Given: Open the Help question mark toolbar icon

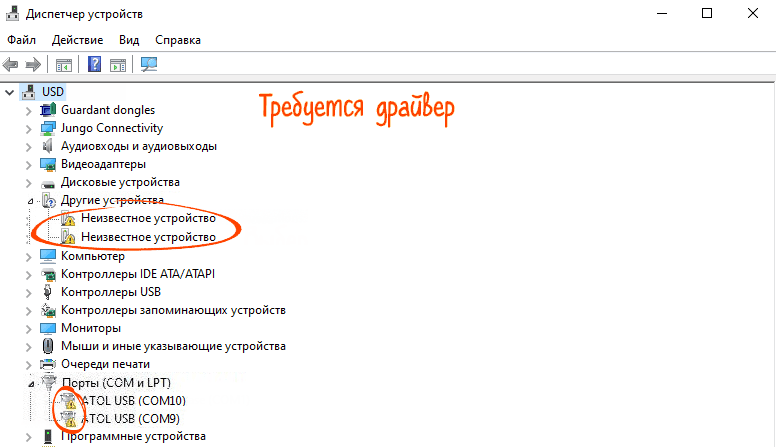Looking at the screenshot, I should pos(94,64).
